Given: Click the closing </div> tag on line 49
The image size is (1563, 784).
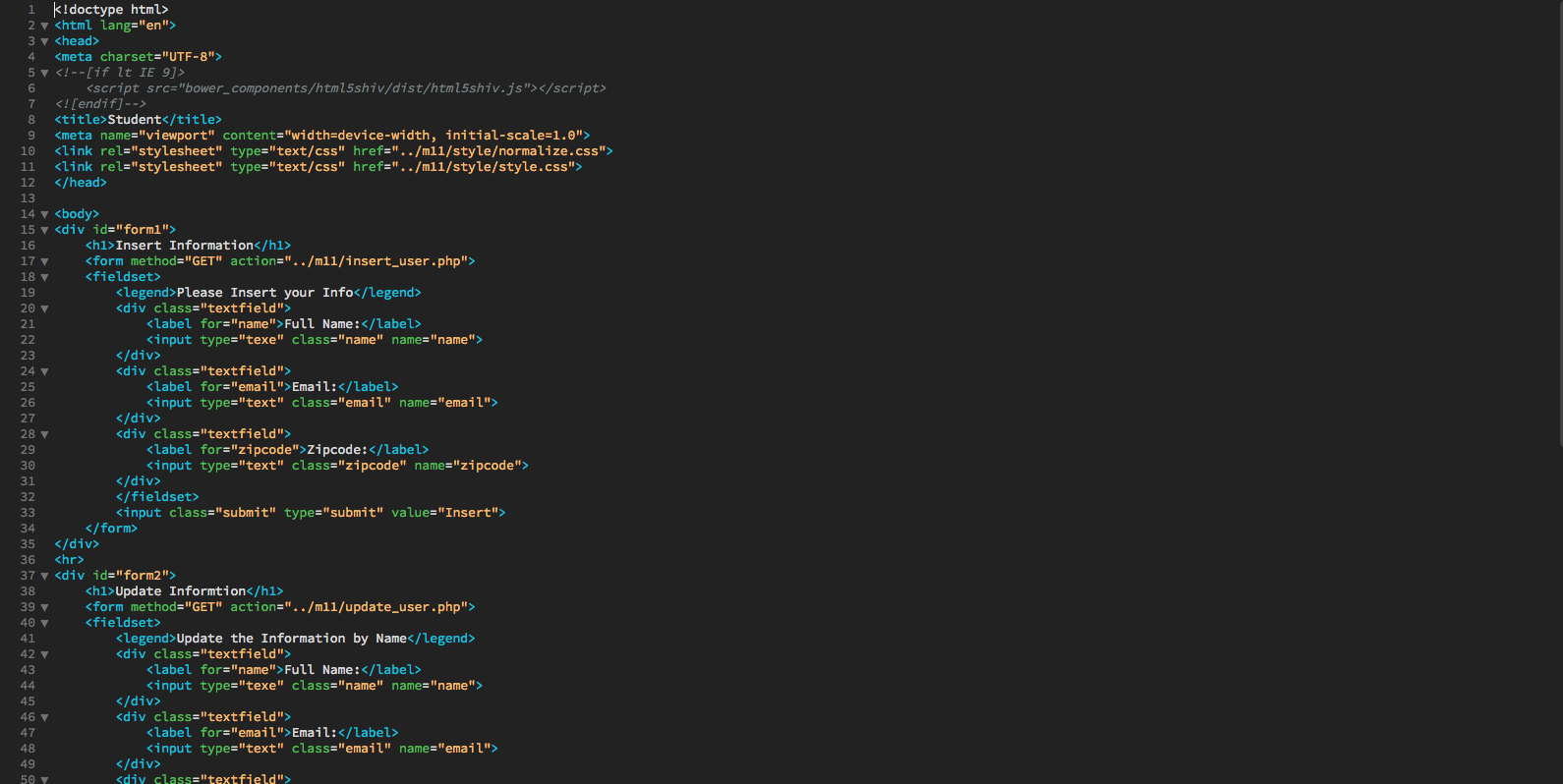Looking at the screenshot, I should 139,764.
